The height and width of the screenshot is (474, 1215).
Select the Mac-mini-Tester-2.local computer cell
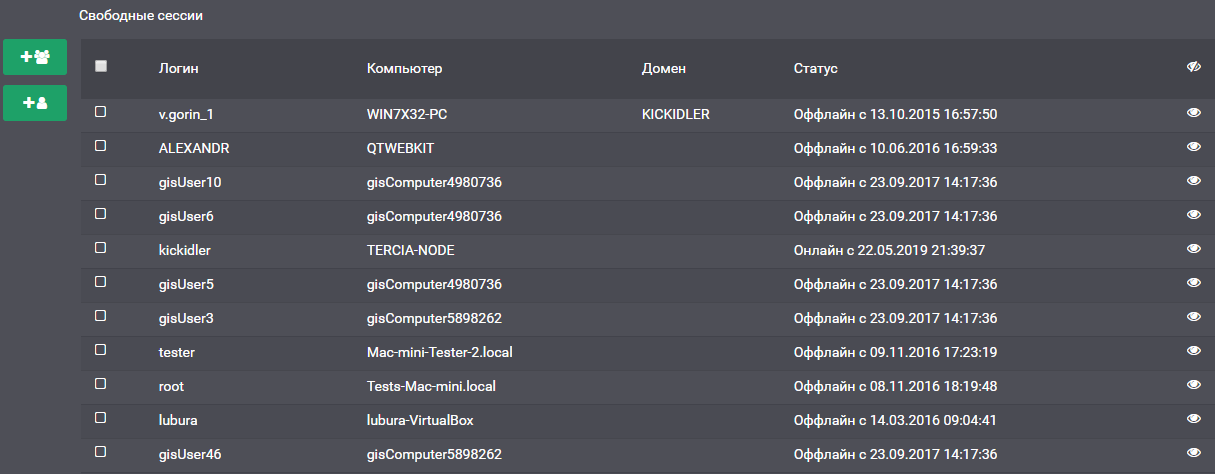coord(440,352)
